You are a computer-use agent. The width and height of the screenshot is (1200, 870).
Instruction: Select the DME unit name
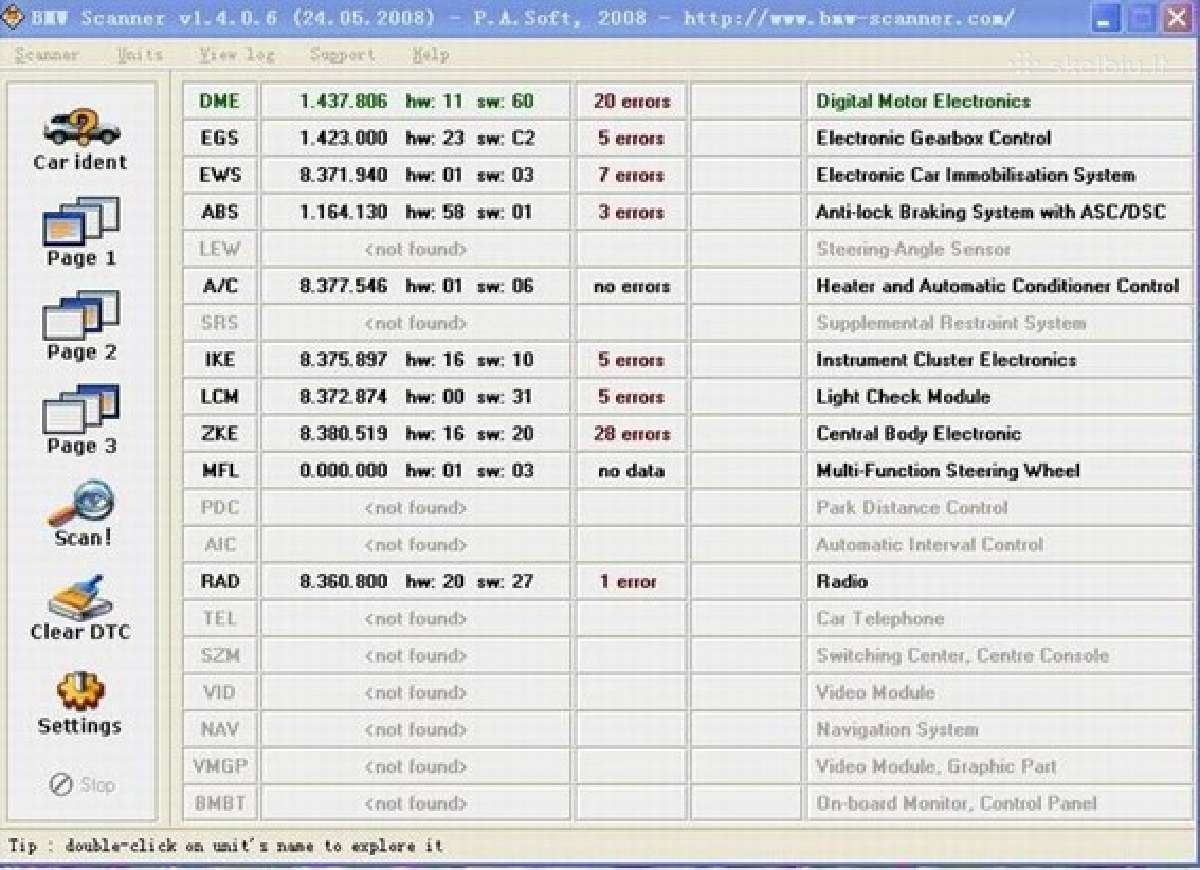(x=220, y=101)
